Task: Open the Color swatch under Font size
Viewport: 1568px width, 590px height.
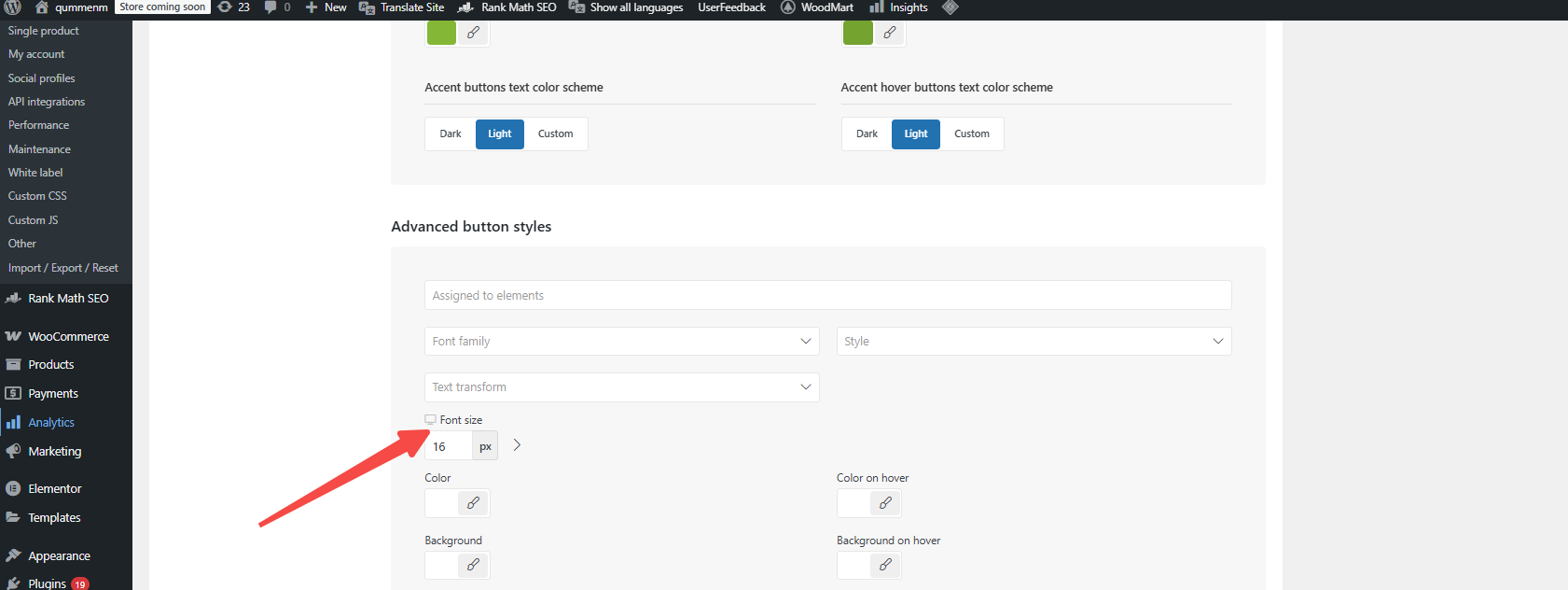Action: pos(442,503)
